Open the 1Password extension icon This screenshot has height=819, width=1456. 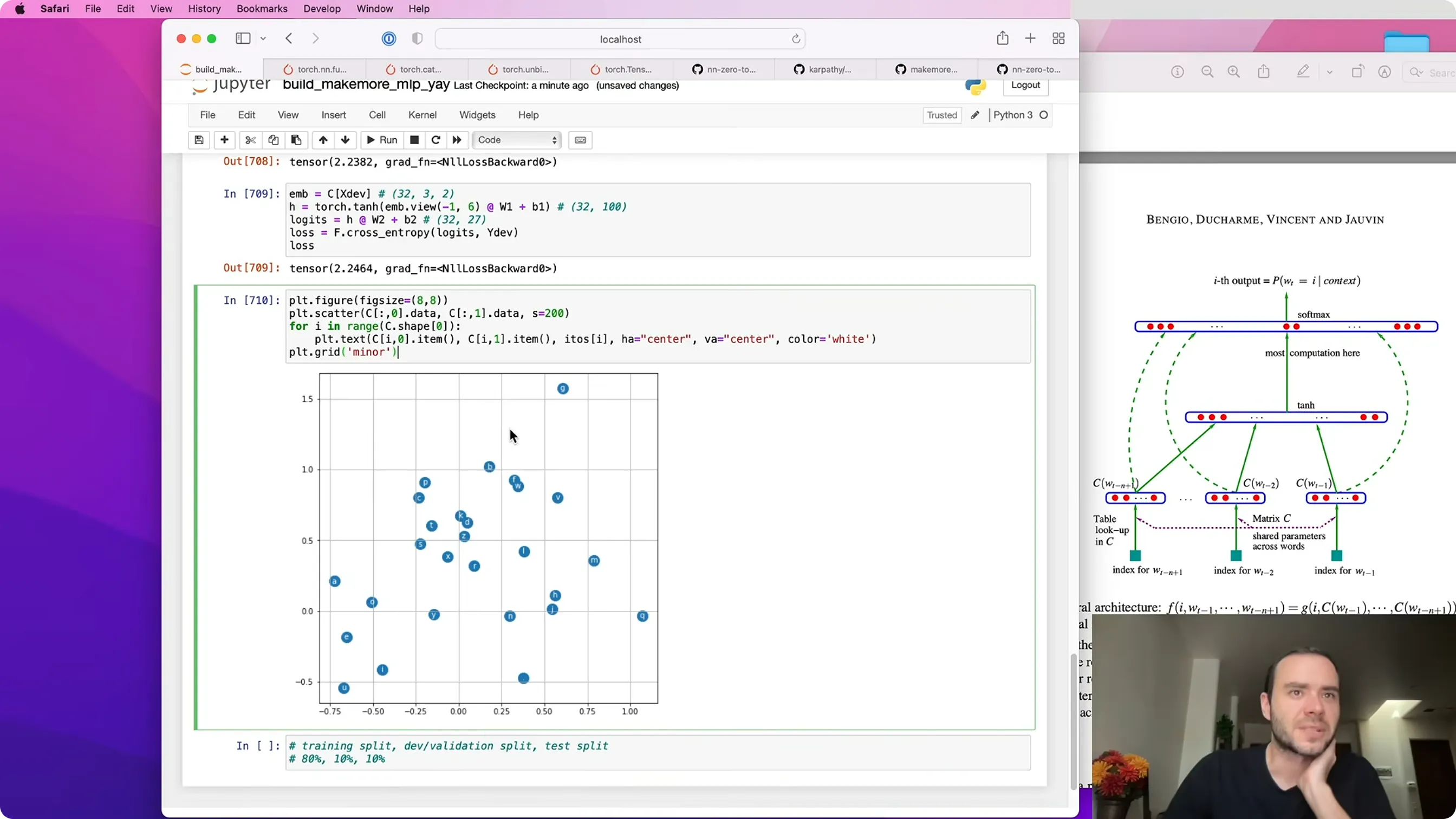(389, 38)
